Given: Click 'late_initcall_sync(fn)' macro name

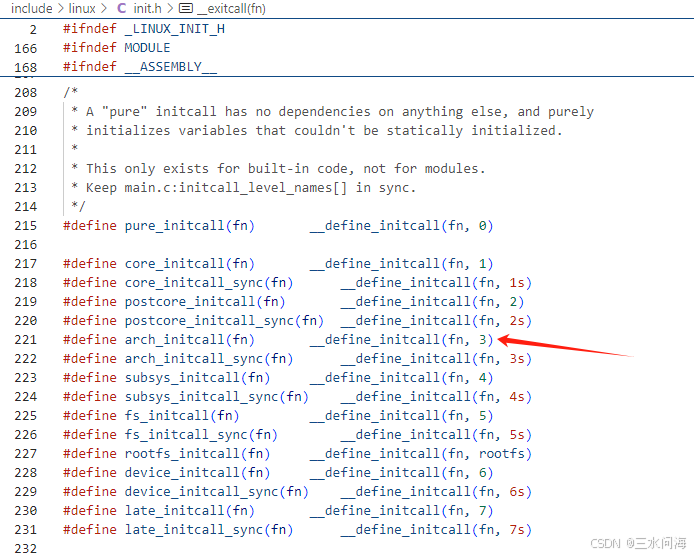Looking at the screenshot, I should [209, 530].
